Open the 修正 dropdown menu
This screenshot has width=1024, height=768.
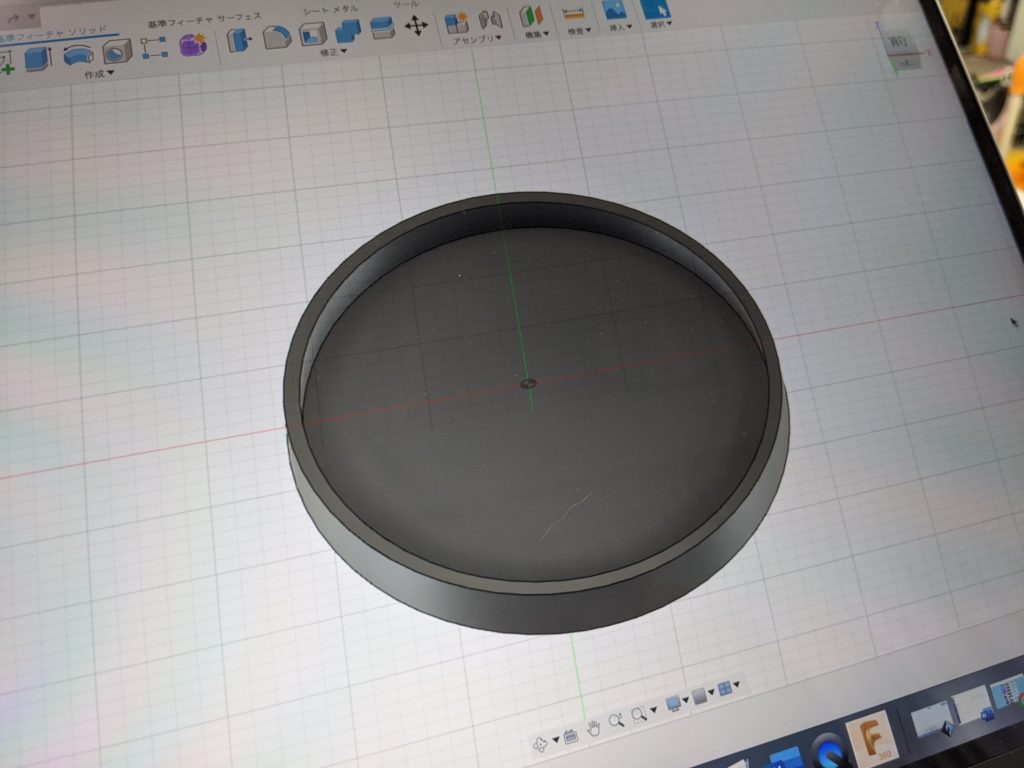(x=334, y=52)
